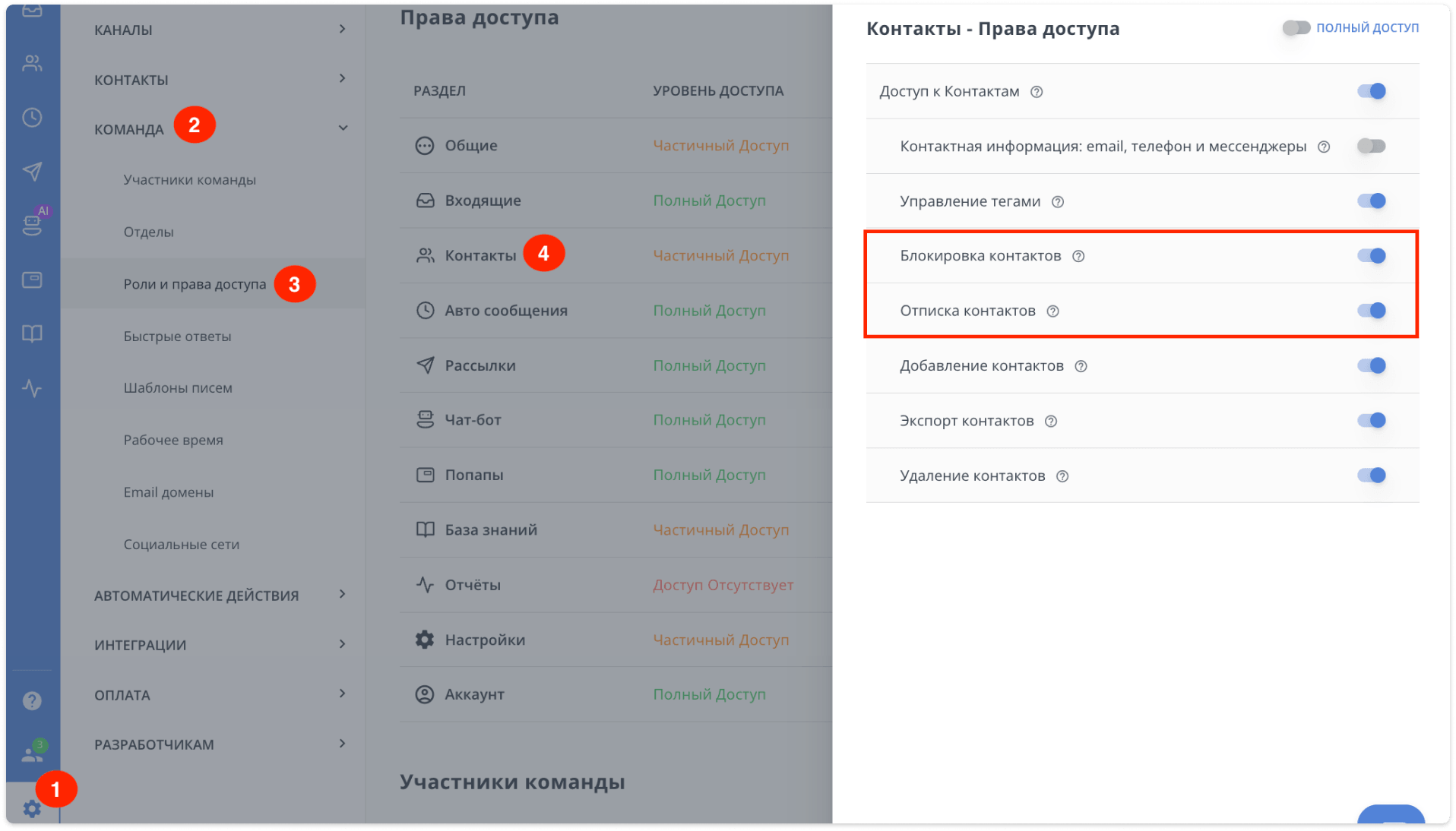Collapse the КОМАНДА section chevron
The height and width of the screenshot is (831, 1456).
coord(343,128)
